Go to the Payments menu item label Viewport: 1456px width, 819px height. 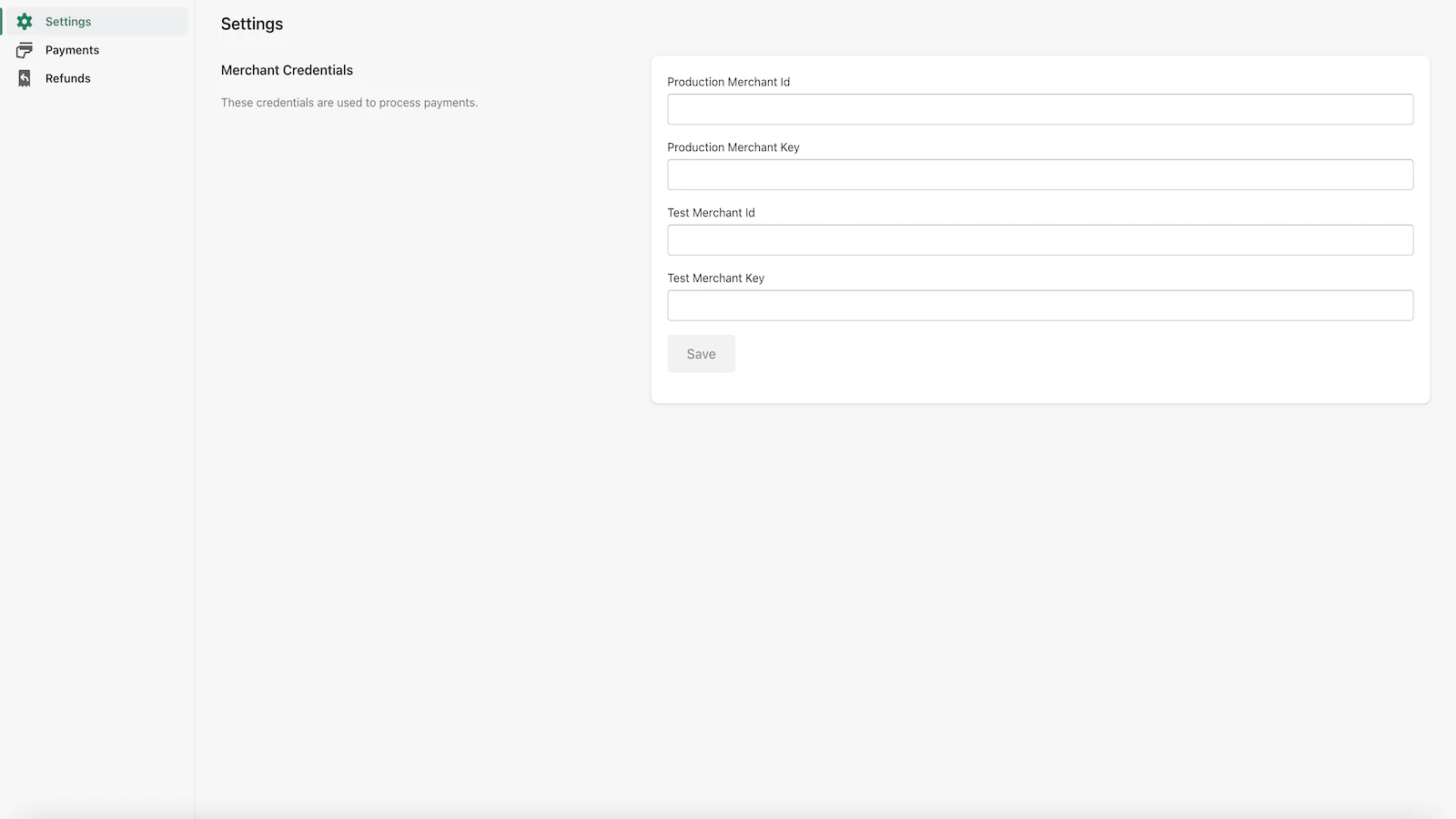coord(72,50)
